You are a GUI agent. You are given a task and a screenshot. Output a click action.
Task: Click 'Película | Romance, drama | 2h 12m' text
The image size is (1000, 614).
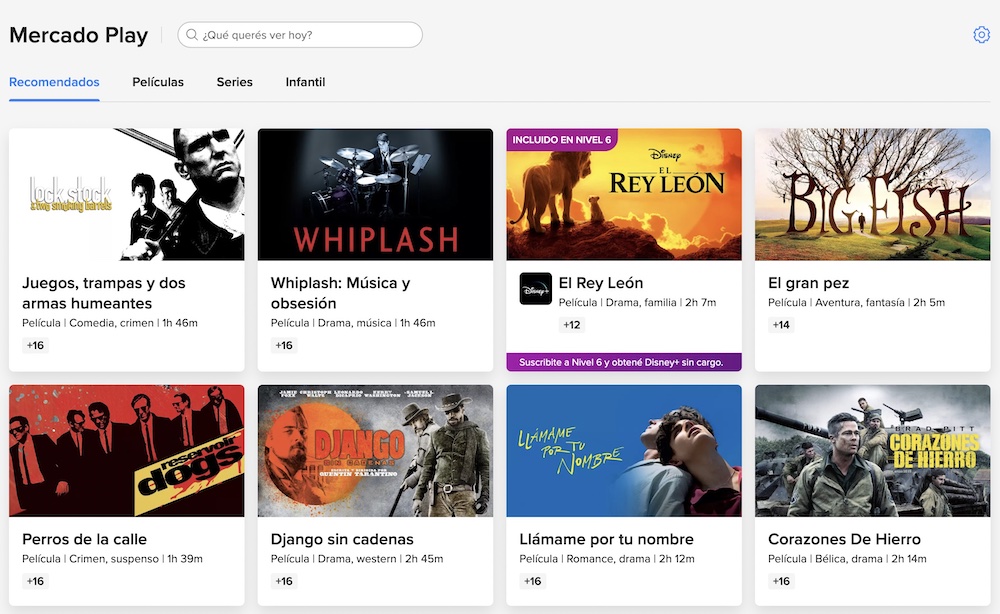click(607, 559)
